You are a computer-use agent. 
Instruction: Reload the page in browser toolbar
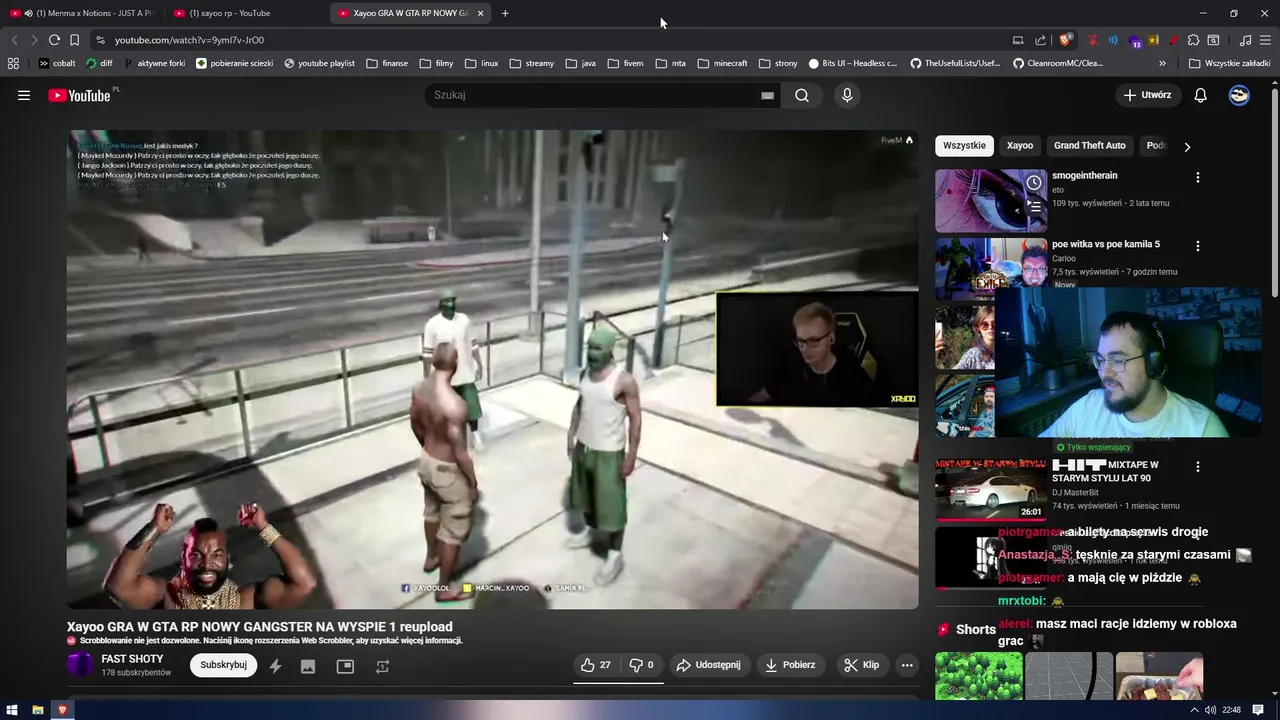click(54, 40)
